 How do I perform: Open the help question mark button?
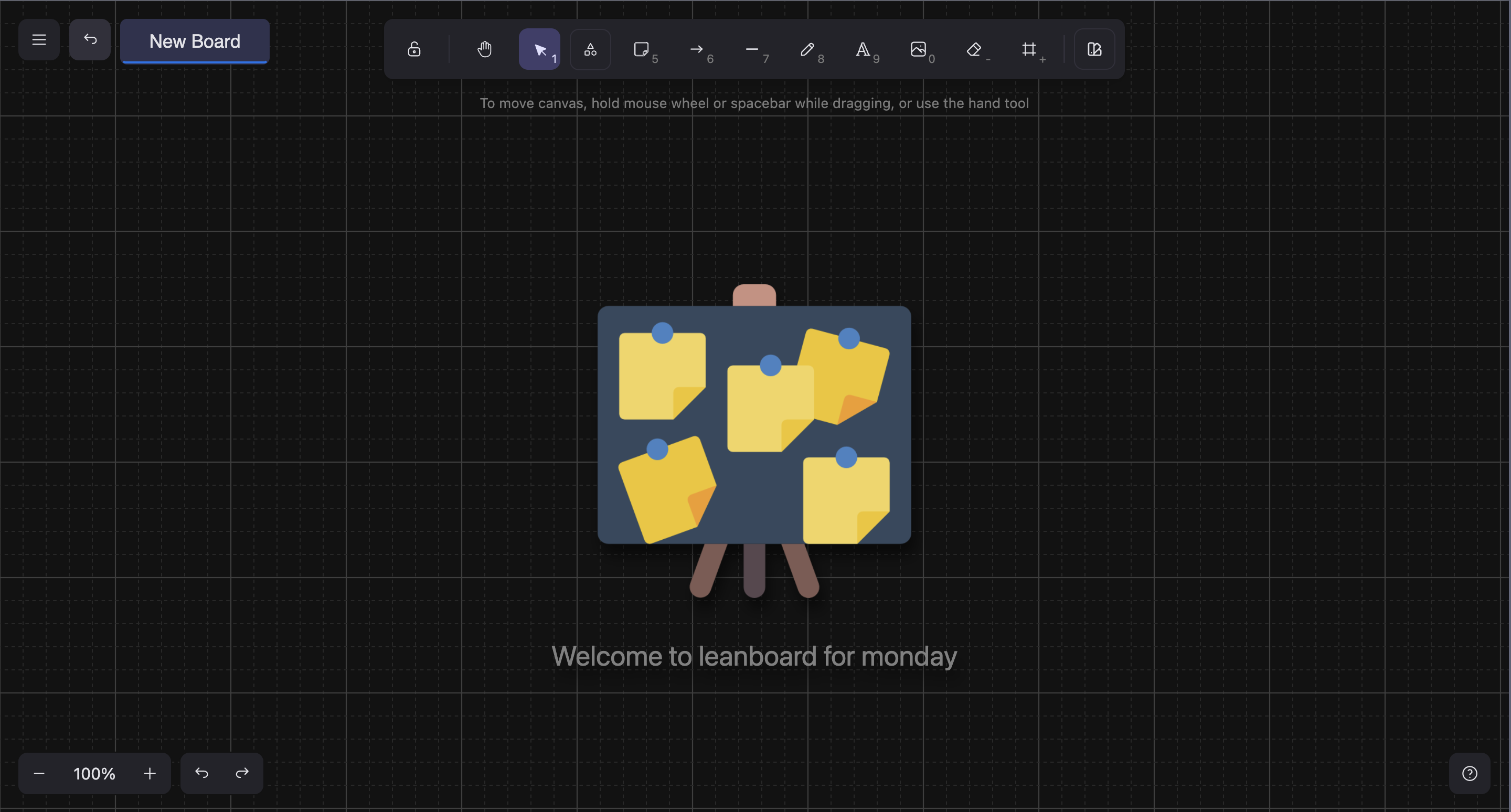click(x=1469, y=773)
